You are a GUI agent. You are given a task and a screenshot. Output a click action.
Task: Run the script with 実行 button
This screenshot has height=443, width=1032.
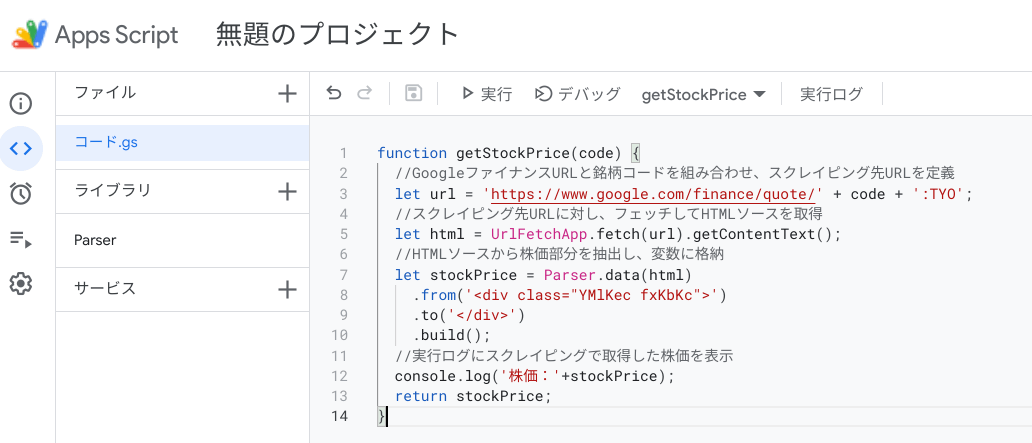pyautogui.click(x=486, y=93)
